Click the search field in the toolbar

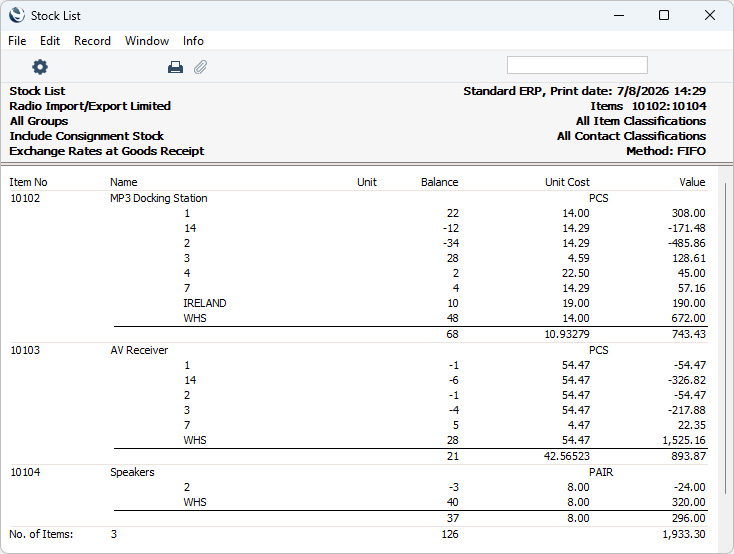577,65
